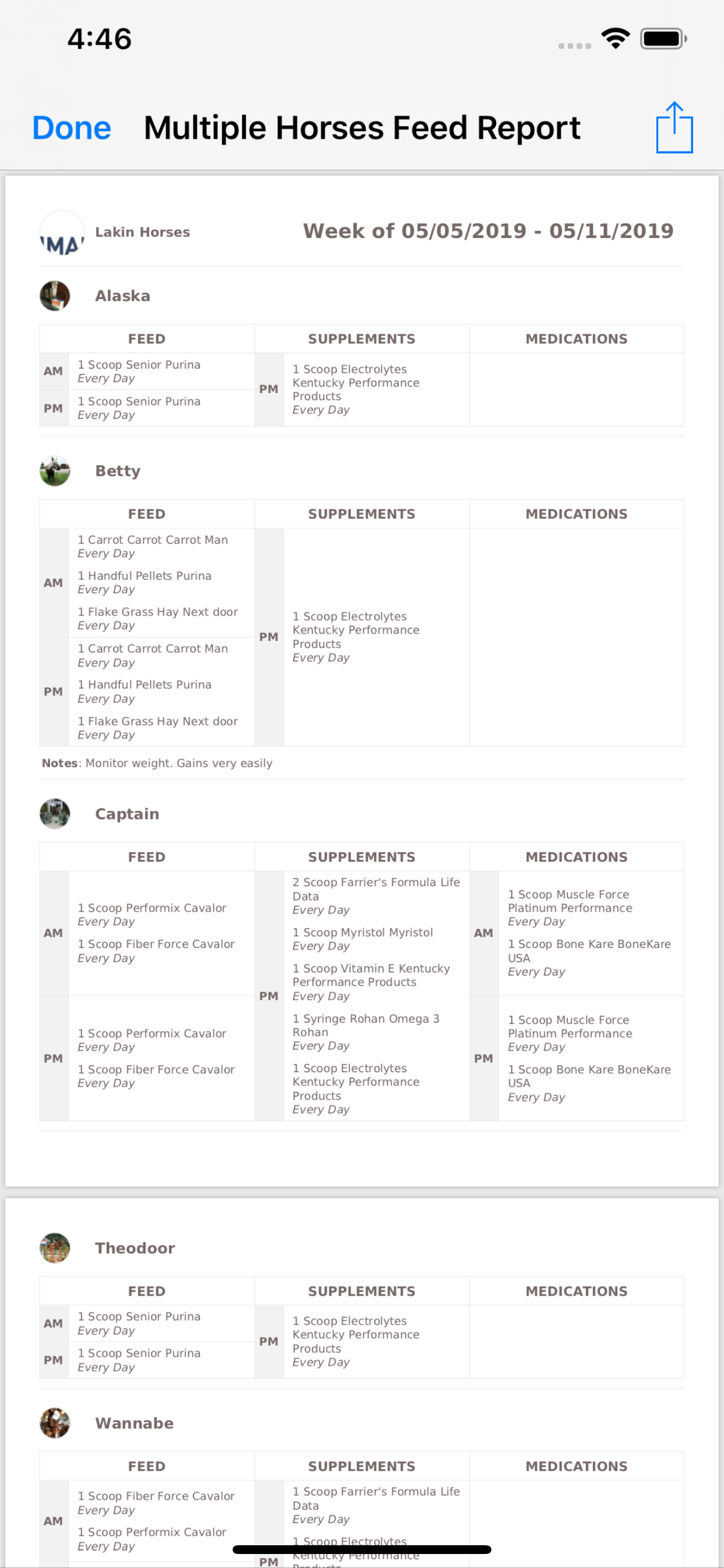Tap the Multiple Horses Feed Report title
The image size is (724, 1568).
coord(362,128)
